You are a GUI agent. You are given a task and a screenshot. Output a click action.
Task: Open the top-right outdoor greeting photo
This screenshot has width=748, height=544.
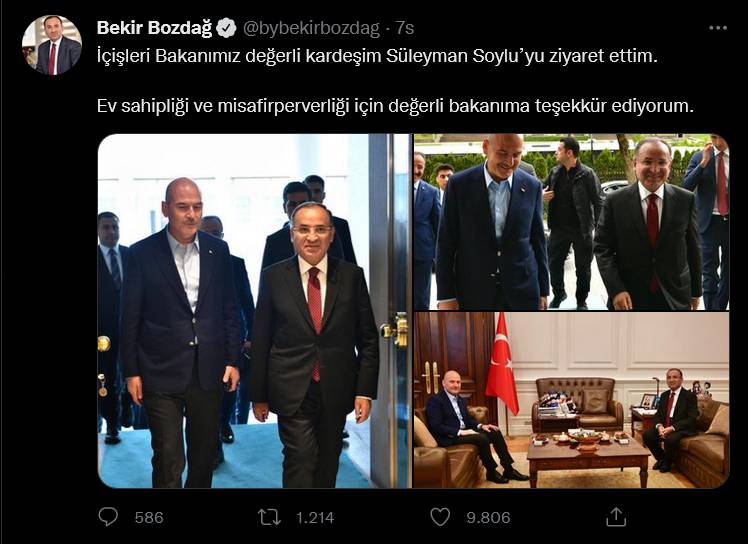coord(571,222)
